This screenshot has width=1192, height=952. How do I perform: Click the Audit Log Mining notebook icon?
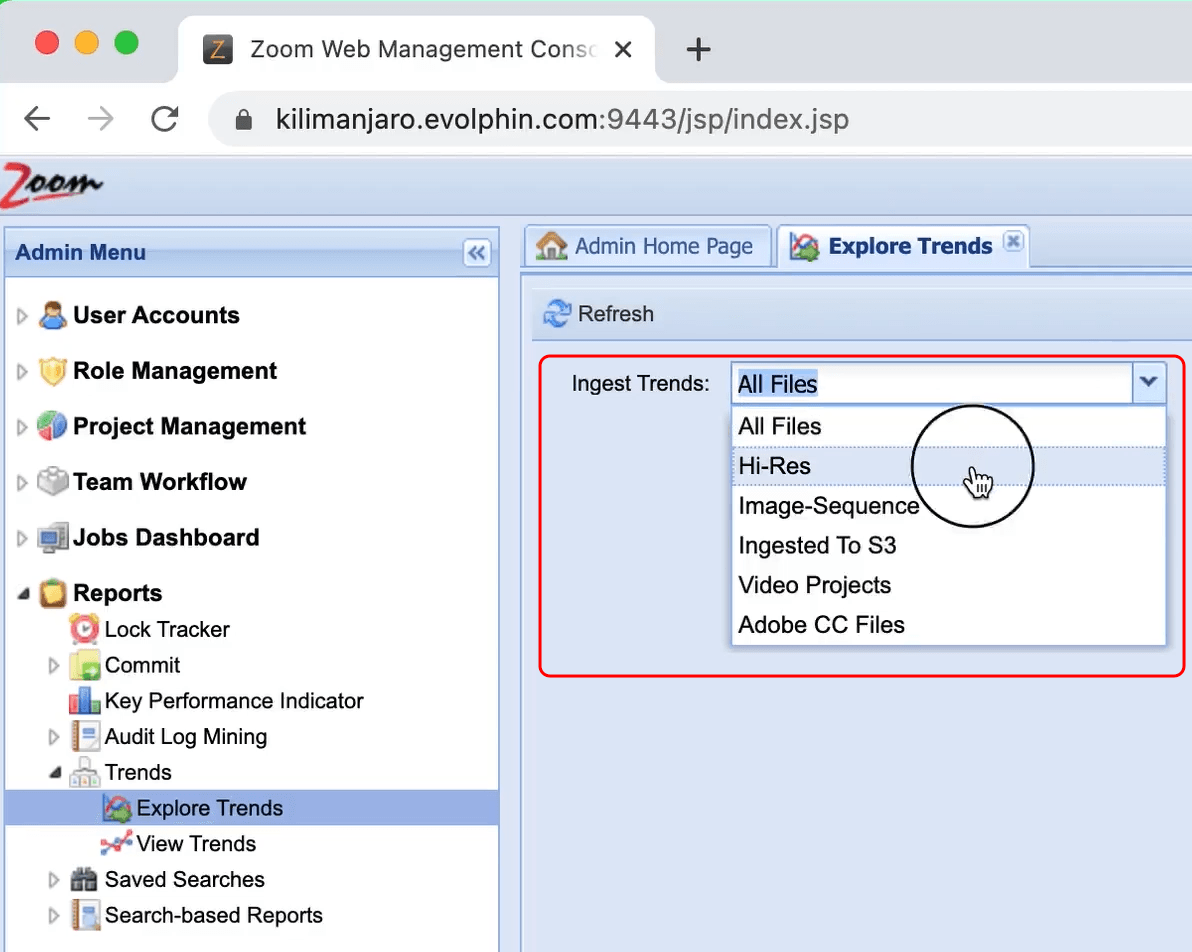84,736
